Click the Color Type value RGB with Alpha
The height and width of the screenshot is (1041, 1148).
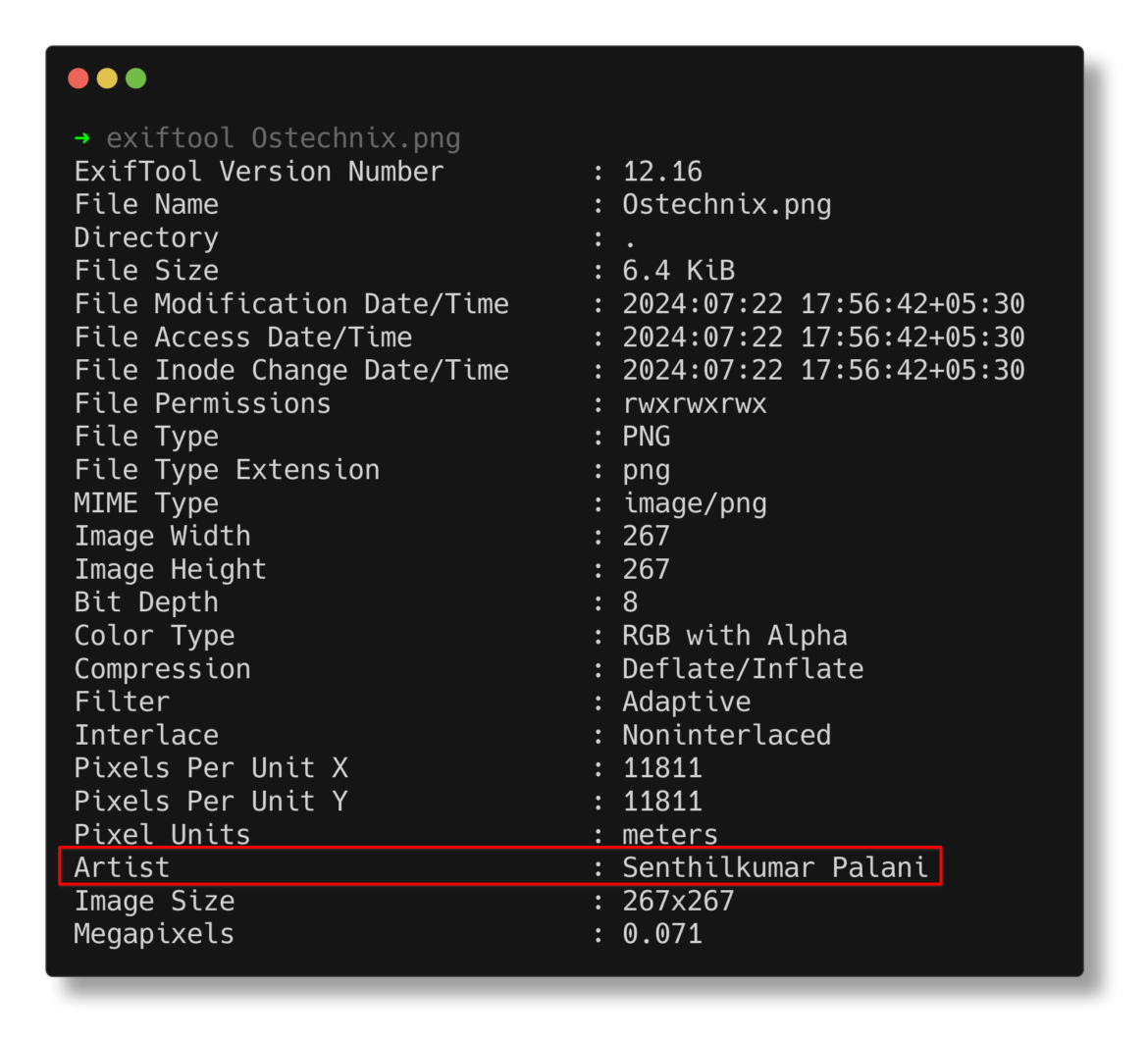734,636
